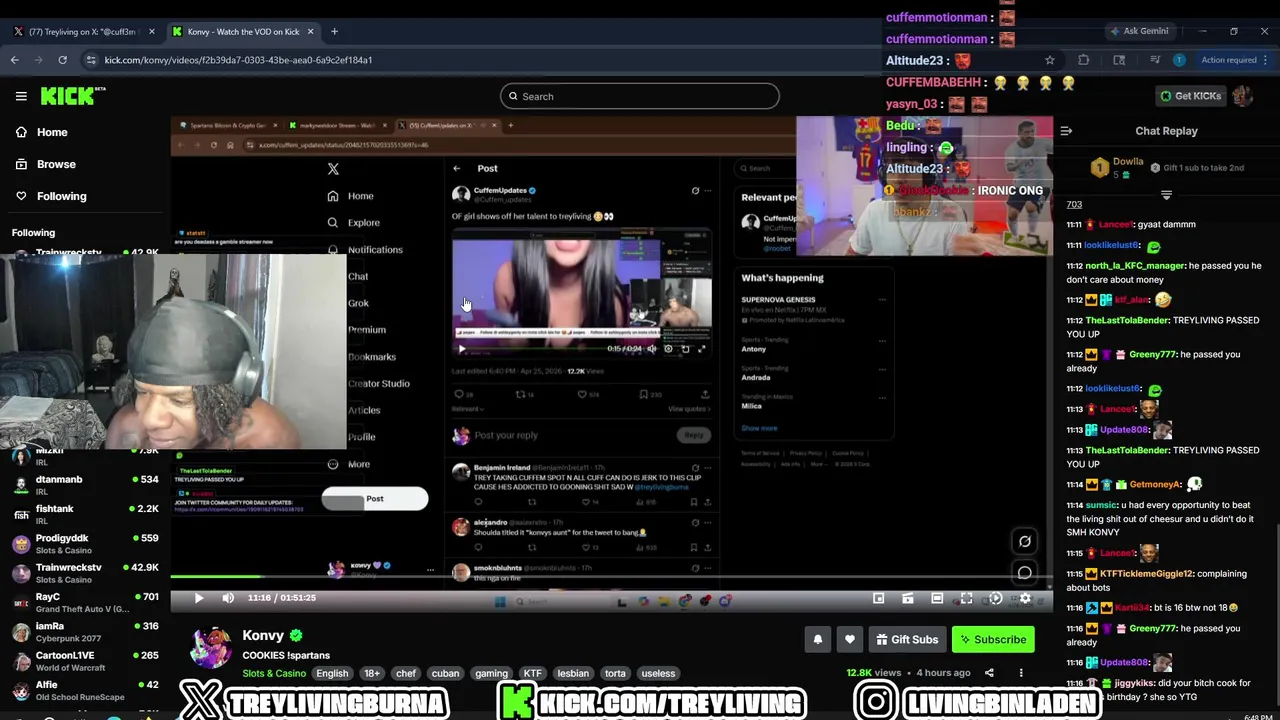Focus the Kick search field
This screenshot has width=1280, height=720.
(640, 96)
